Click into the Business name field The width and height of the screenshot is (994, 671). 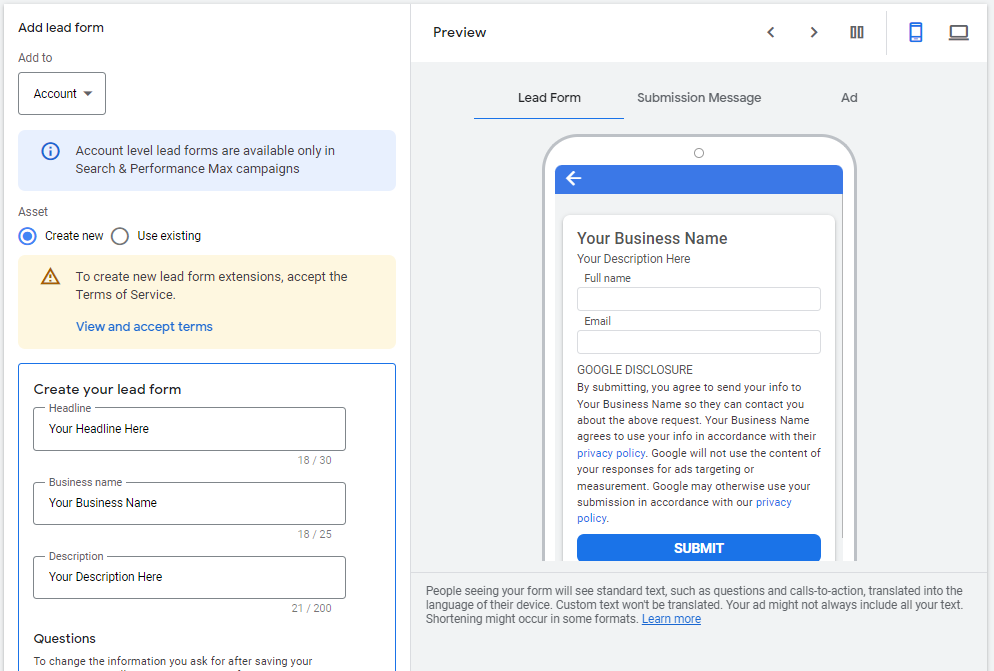pyautogui.click(x=189, y=503)
